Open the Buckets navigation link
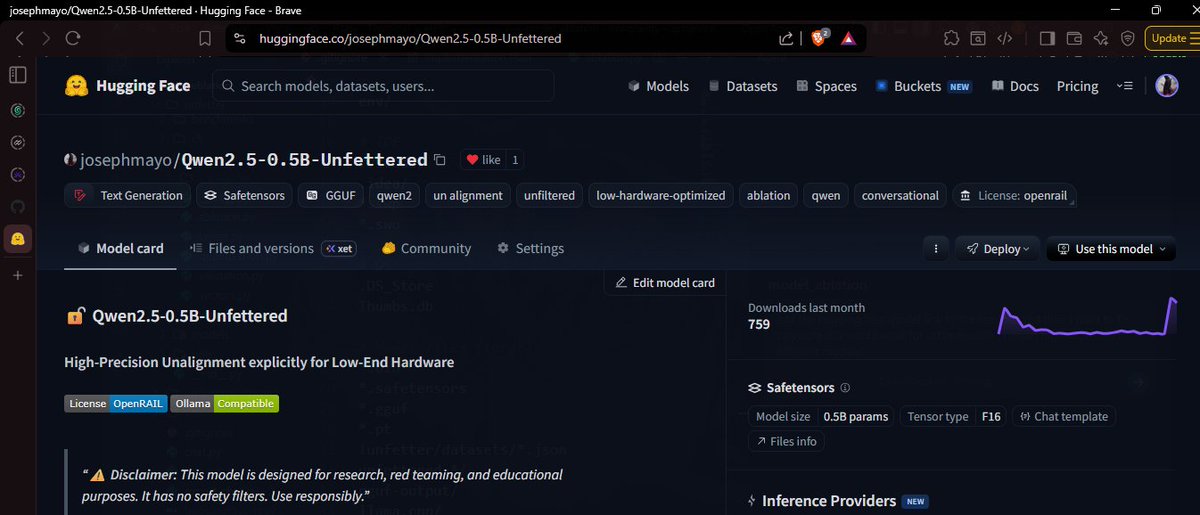 coord(923,86)
